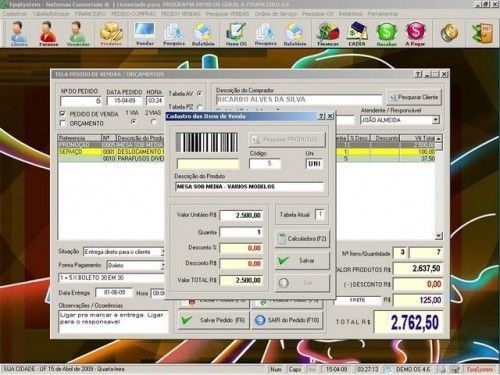Viewport: 500px width, 375px height.
Task: Open the Fornecedores toolbar icon
Action: (48, 33)
